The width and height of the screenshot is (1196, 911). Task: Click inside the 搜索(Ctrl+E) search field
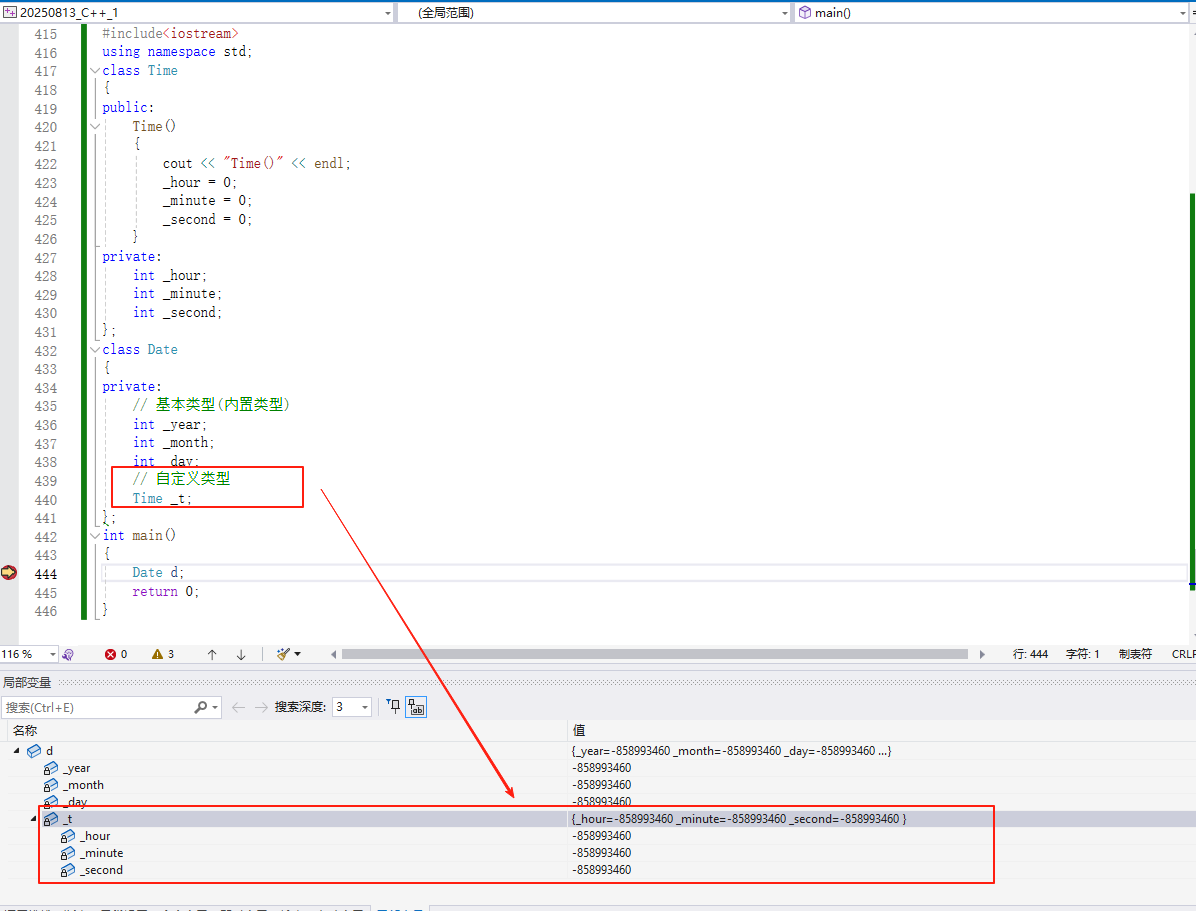point(97,707)
